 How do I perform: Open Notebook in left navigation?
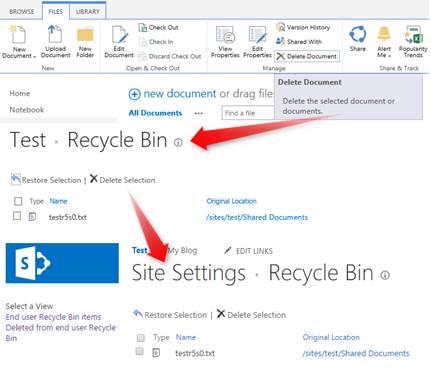click(x=27, y=110)
